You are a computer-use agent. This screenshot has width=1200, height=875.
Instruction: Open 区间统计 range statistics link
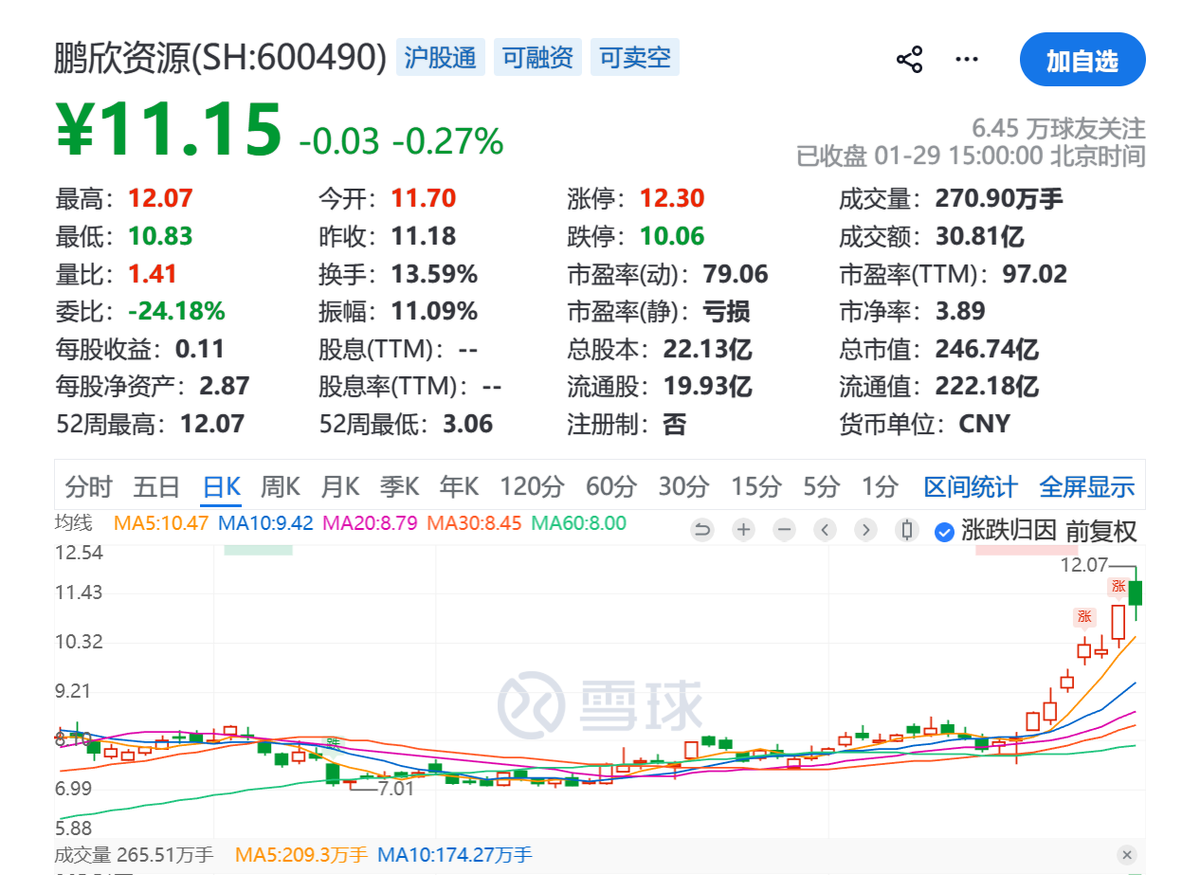pyautogui.click(x=970, y=487)
